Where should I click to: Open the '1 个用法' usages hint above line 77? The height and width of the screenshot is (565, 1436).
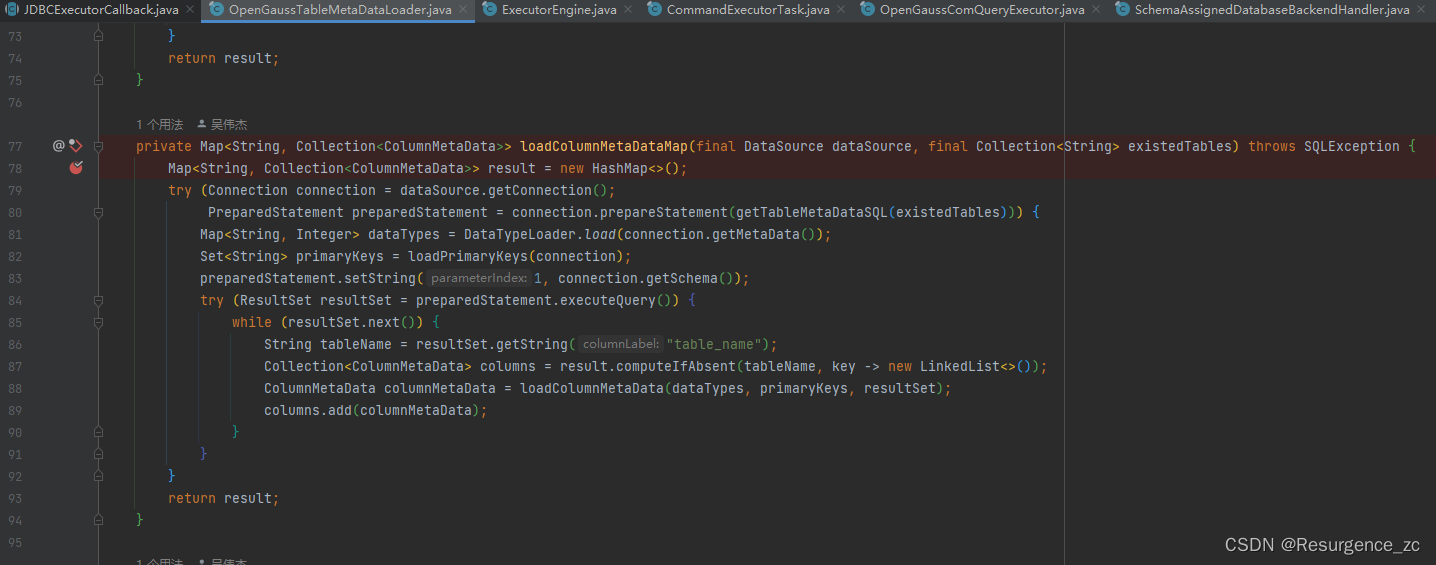click(x=160, y=125)
